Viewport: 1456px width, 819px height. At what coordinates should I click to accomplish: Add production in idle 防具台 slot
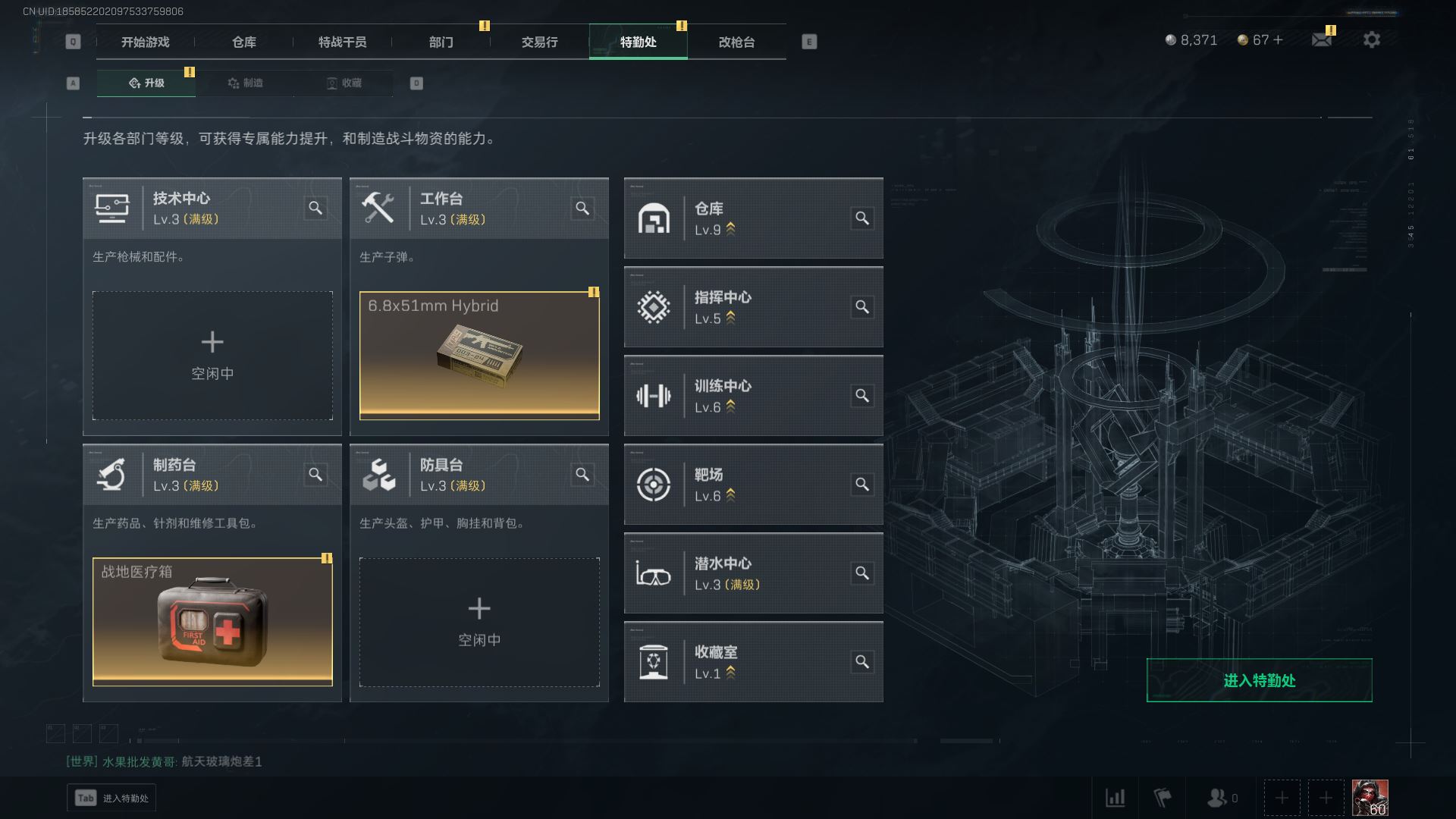coord(479,622)
